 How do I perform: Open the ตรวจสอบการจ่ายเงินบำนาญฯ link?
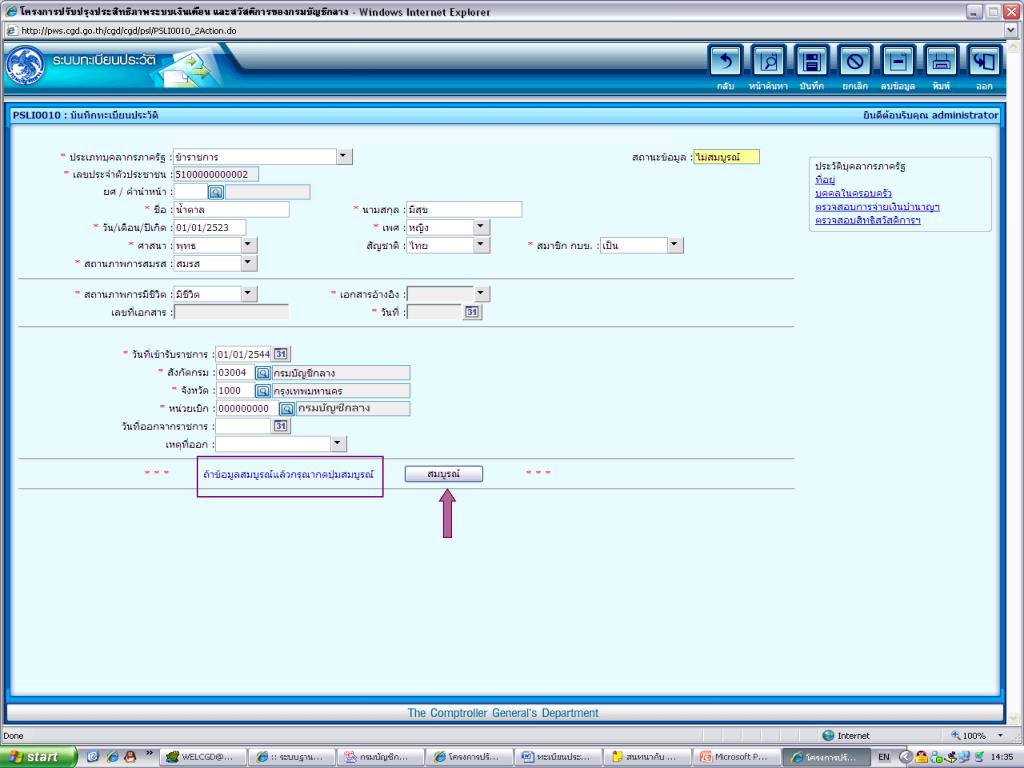[x=877, y=207]
